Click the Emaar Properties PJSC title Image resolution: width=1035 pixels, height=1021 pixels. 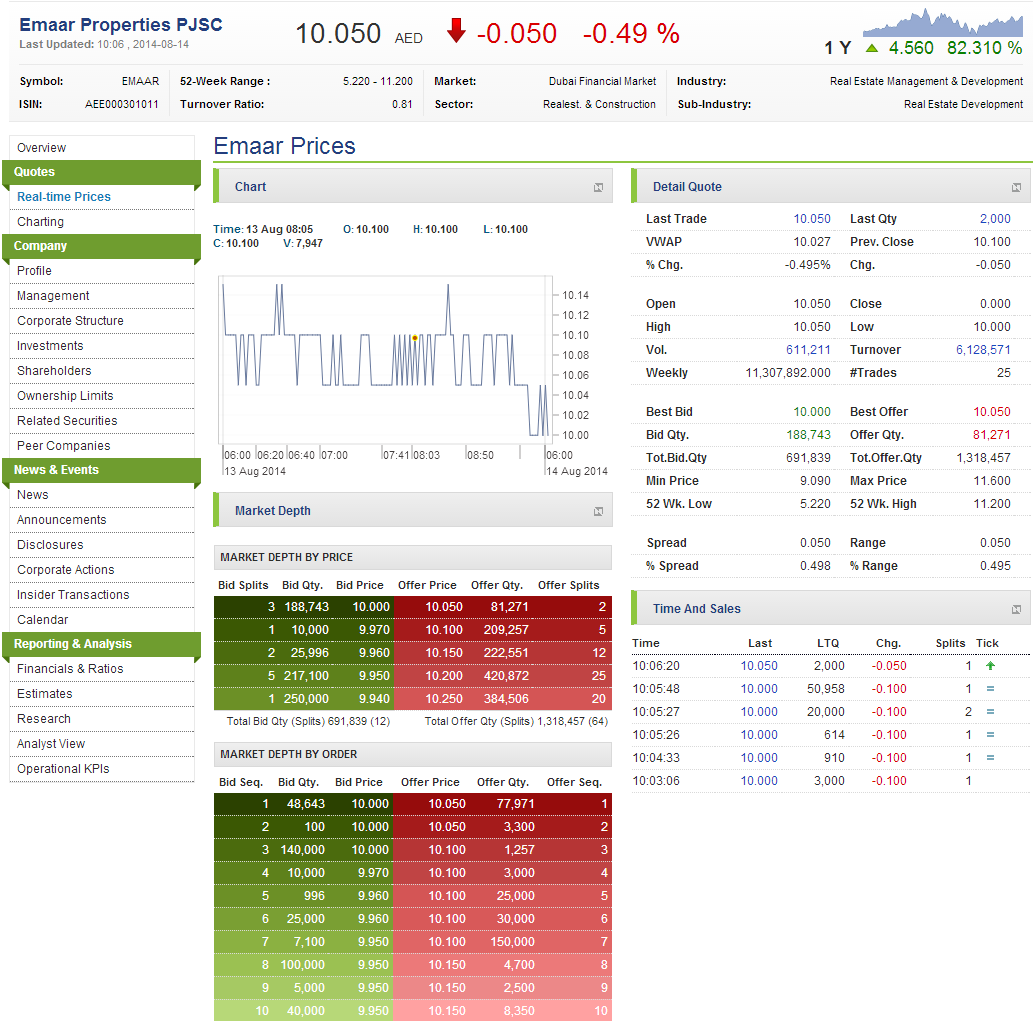[x=121, y=25]
